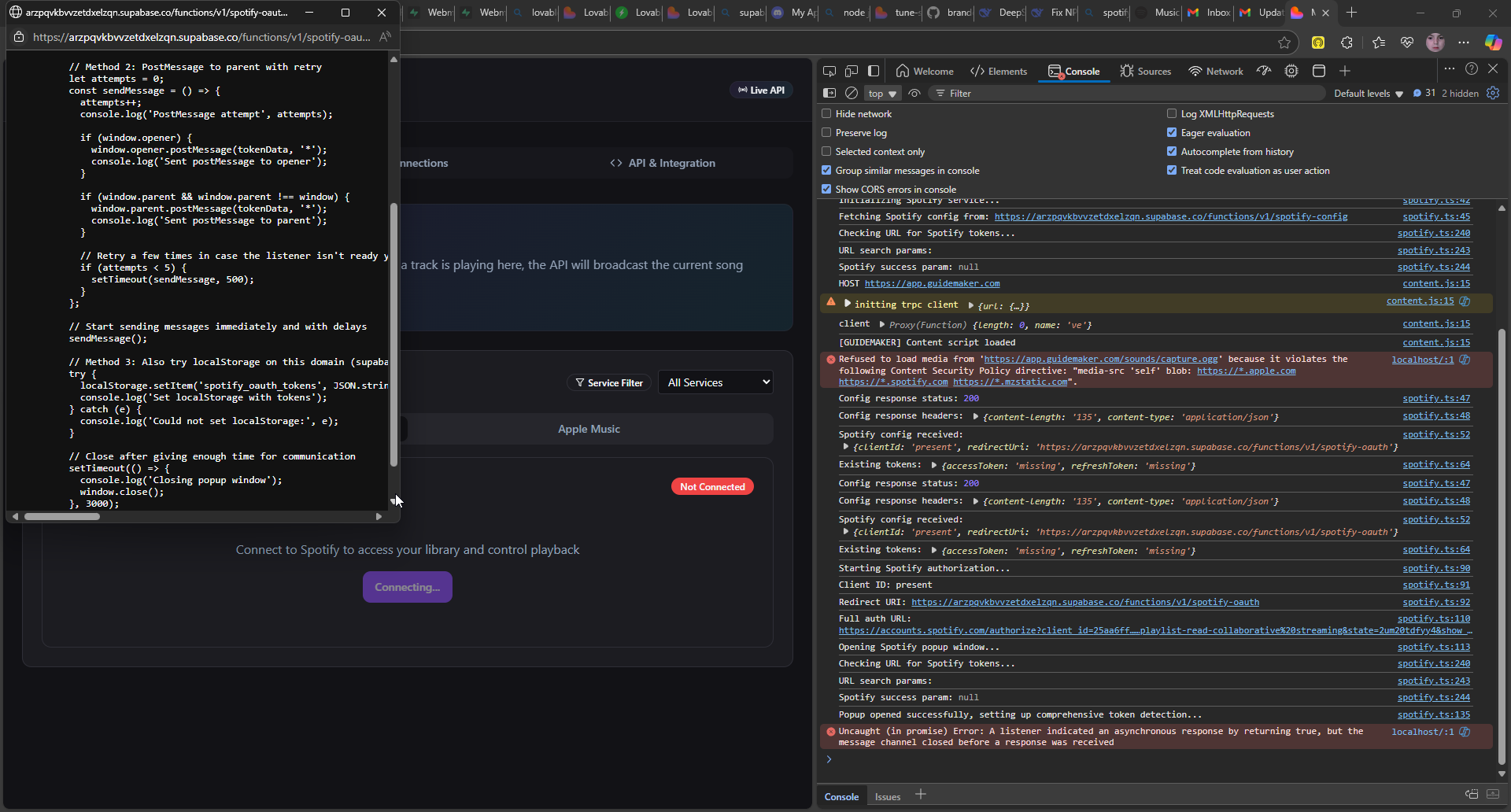
Task: Expand first Config response headers object
Action: point(976,416)
